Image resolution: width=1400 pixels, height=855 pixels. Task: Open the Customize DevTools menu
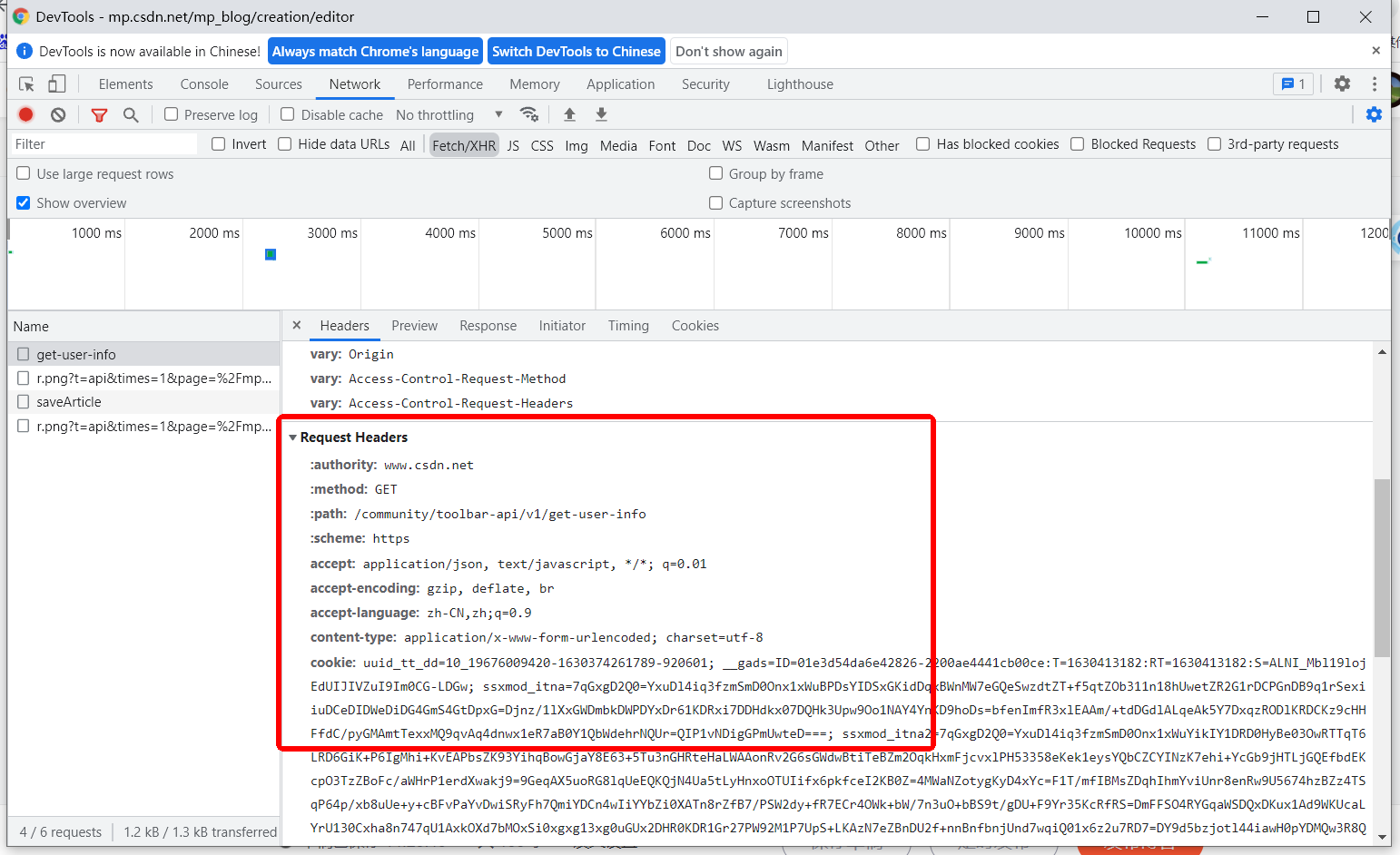click(1375, 84)
